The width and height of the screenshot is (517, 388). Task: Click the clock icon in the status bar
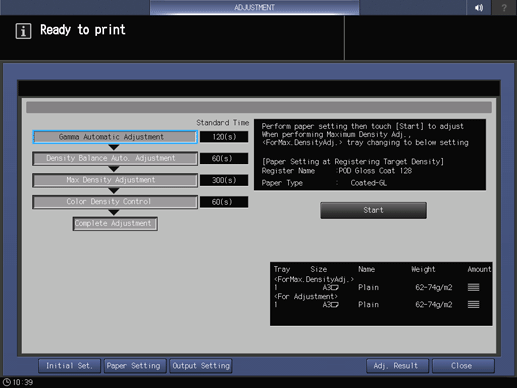click(x=7, y=382)
